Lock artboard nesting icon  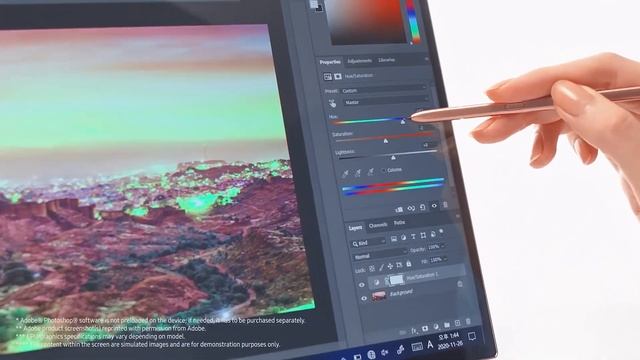click(399, 265)
